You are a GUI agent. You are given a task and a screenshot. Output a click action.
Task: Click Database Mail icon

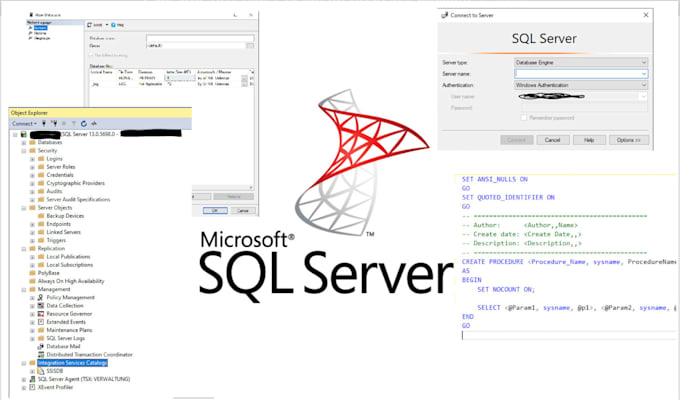coord(41,347)
